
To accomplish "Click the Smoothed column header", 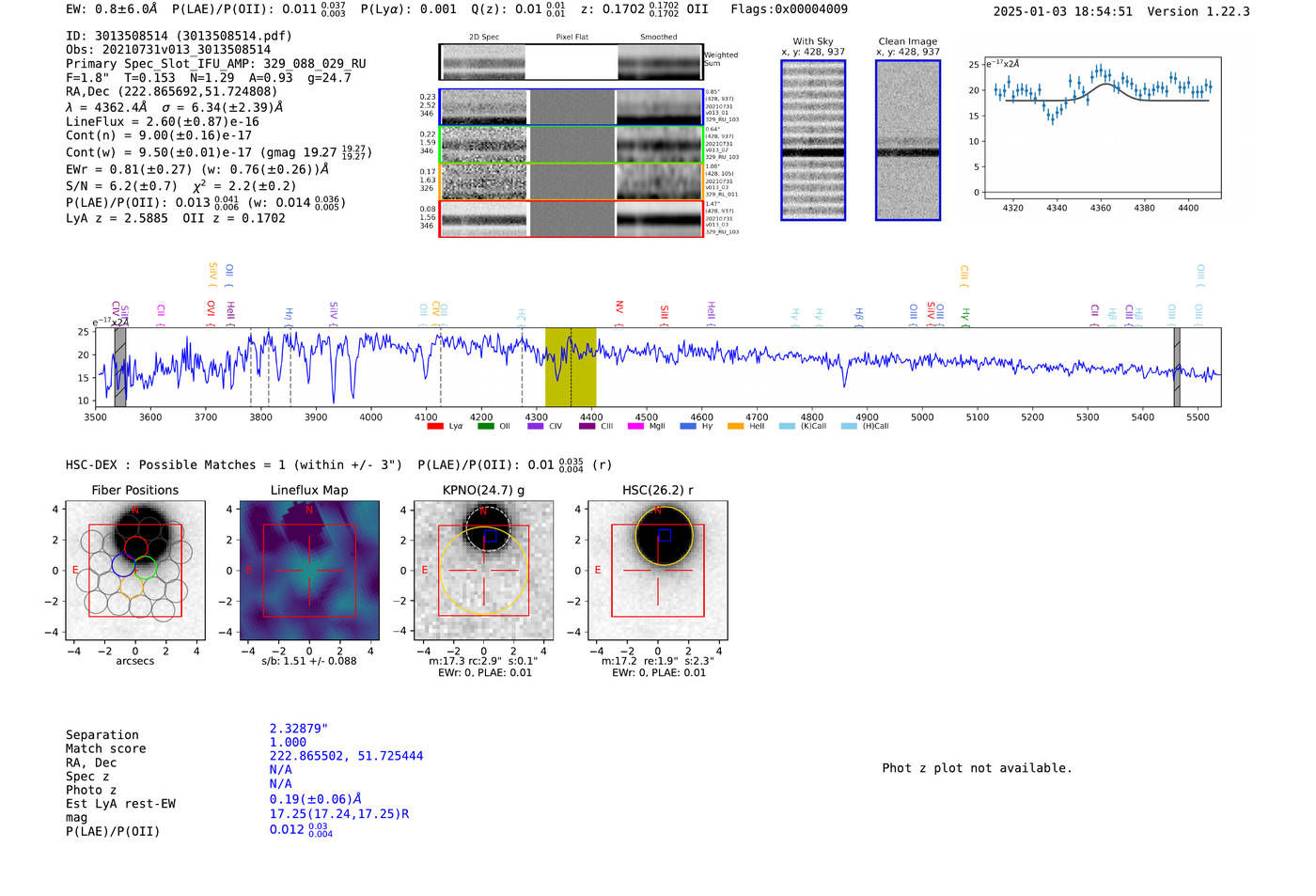I will click(659, 38).
